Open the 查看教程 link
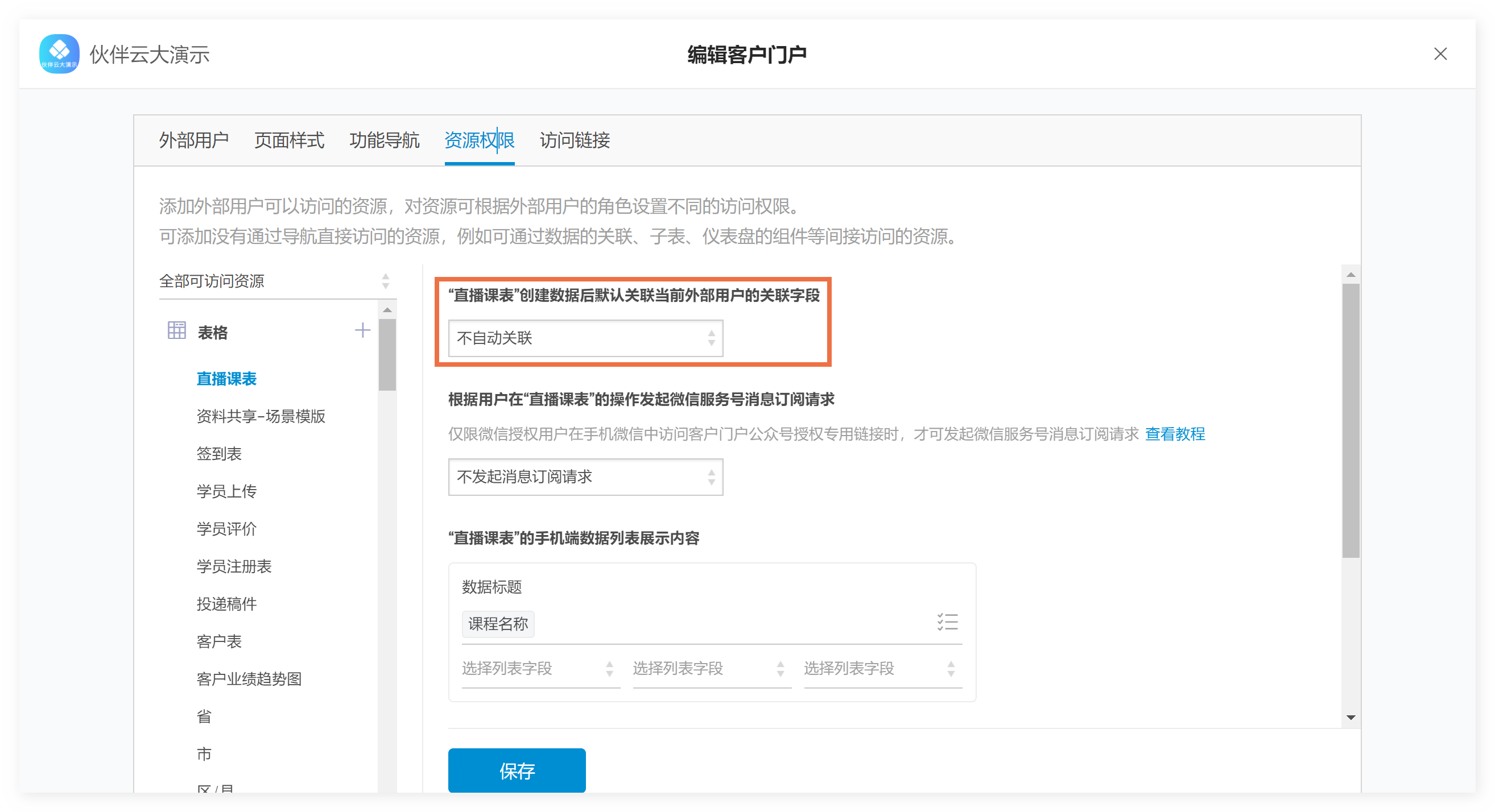Image resolution: width=1495 pixels, height=812 pixels. tap(1175, 434)
